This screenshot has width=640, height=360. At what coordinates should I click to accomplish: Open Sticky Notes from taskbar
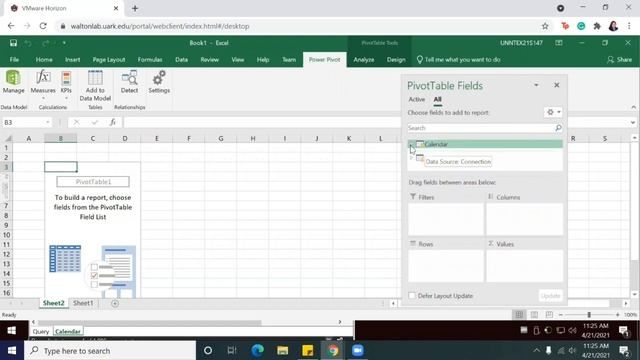(x=307, y=351)
